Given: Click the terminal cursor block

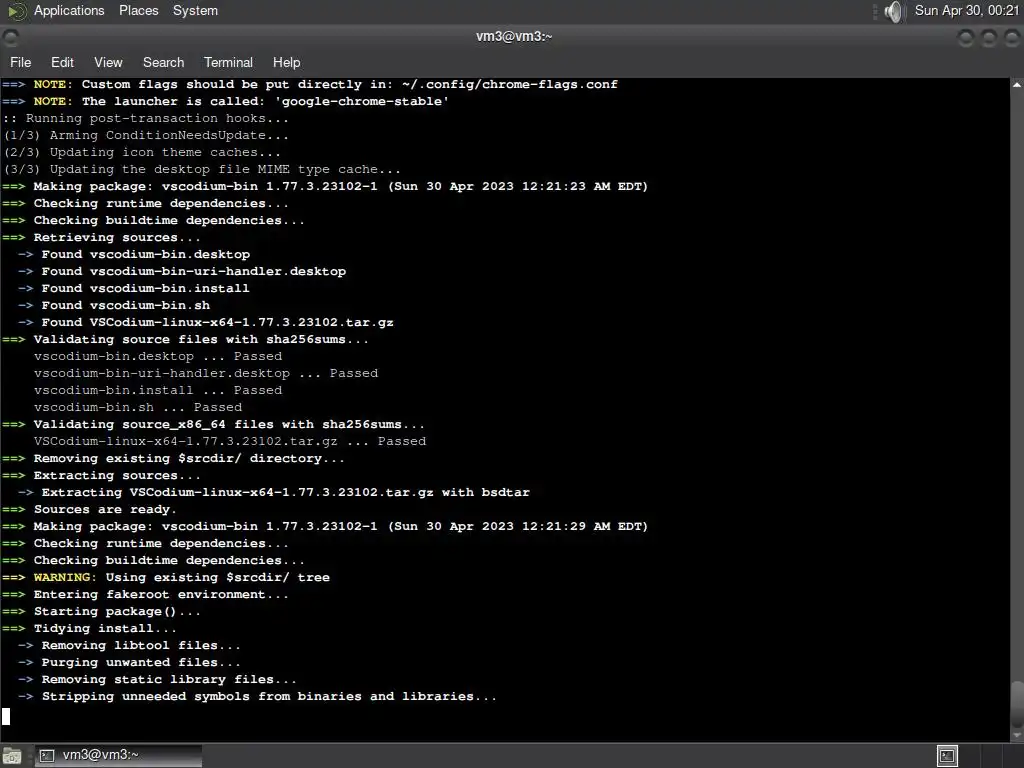Looking at the screenshot, I should [x=6, y=716].
